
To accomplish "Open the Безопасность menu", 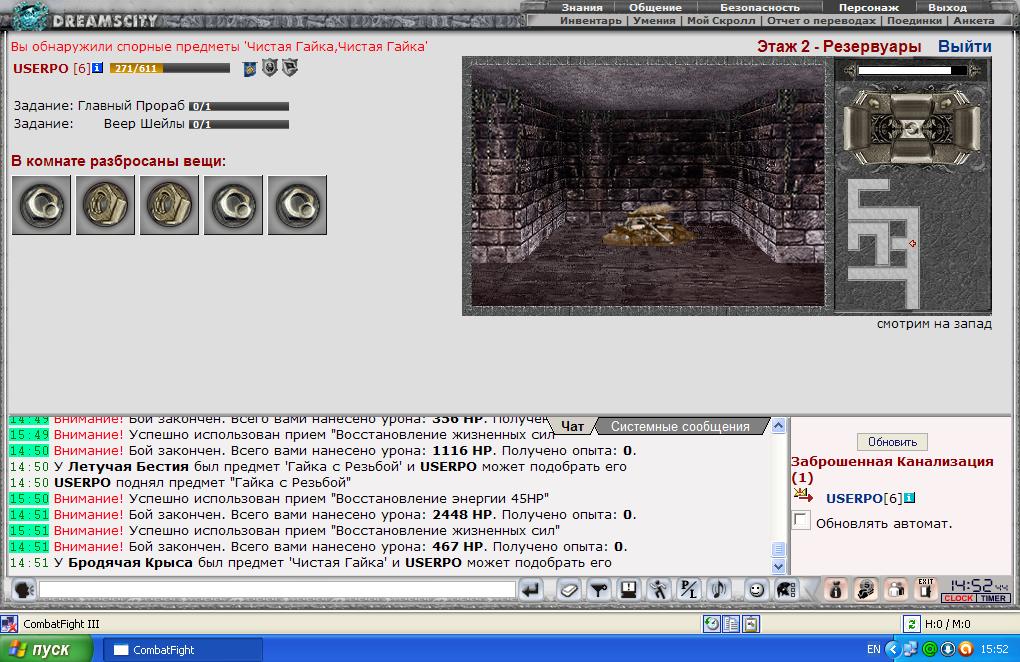I will click(x=759, y=8).
